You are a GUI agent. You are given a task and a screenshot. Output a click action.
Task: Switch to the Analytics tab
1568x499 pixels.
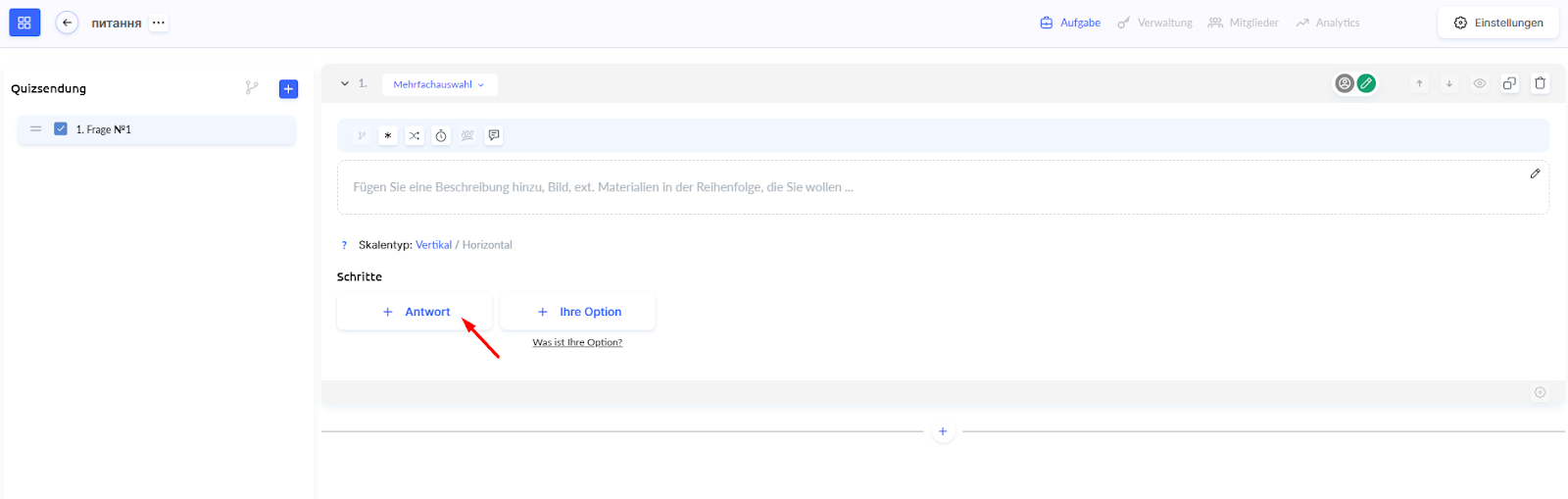coord(1328,23)
